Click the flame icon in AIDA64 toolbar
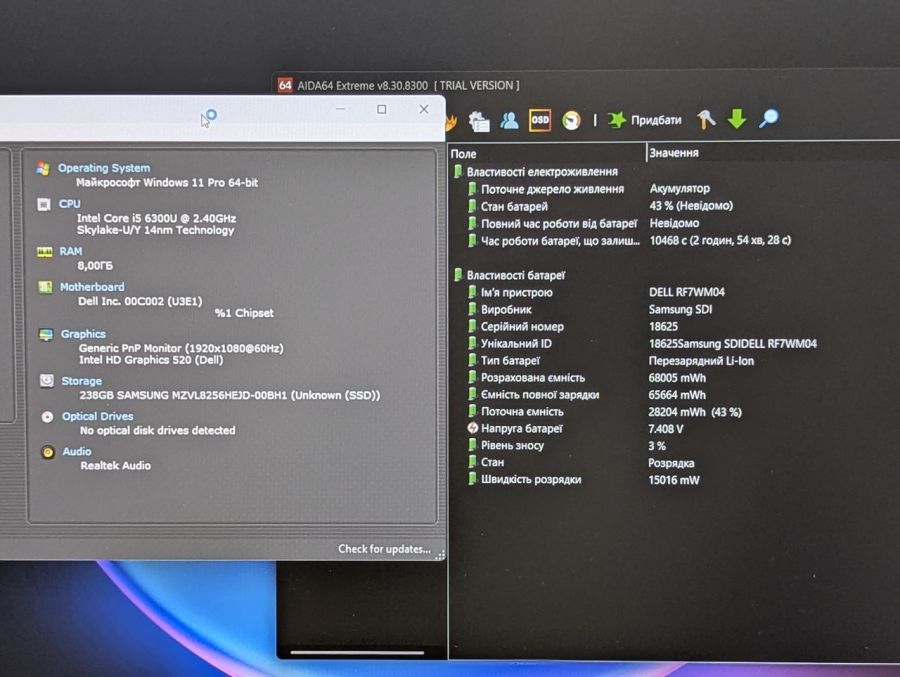Viewport: 900px width, 677px height. tap(452, 121)
